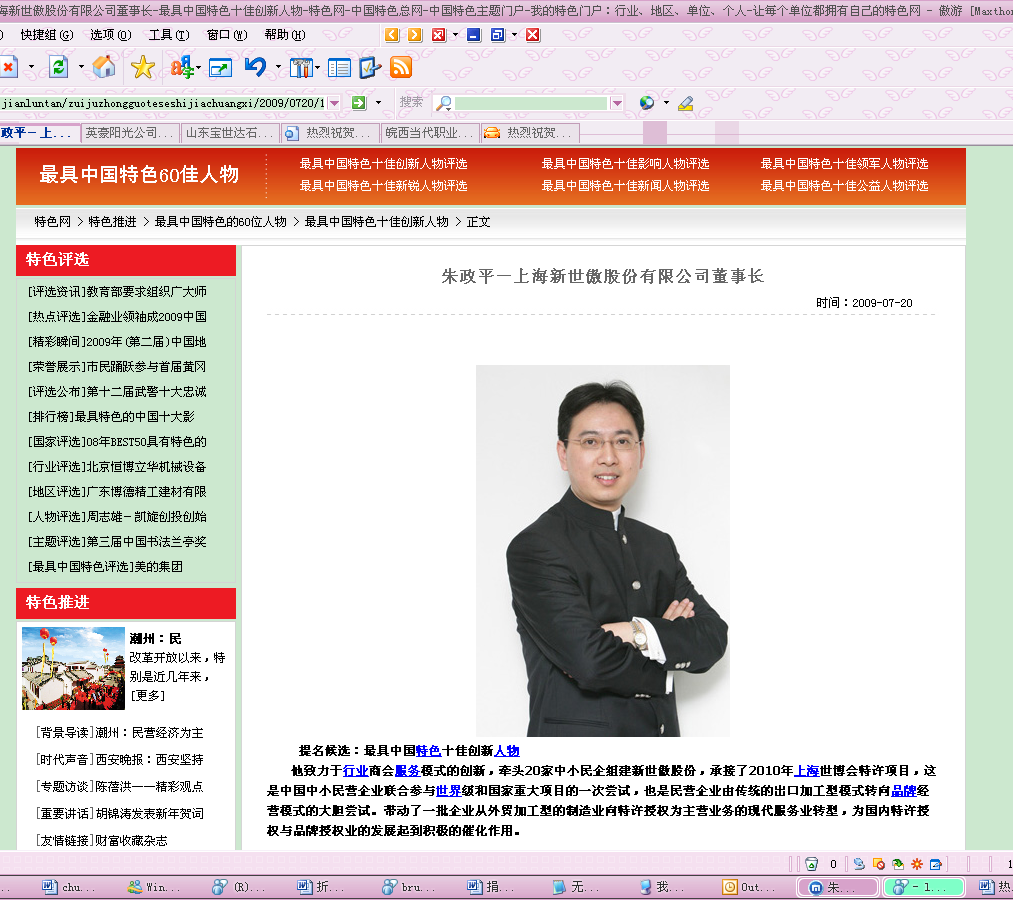The height and width of the screenshot is (900, 1013).
Task: Click the RSS feed icon
Action: pyautogui.click(x=401, y=67)
